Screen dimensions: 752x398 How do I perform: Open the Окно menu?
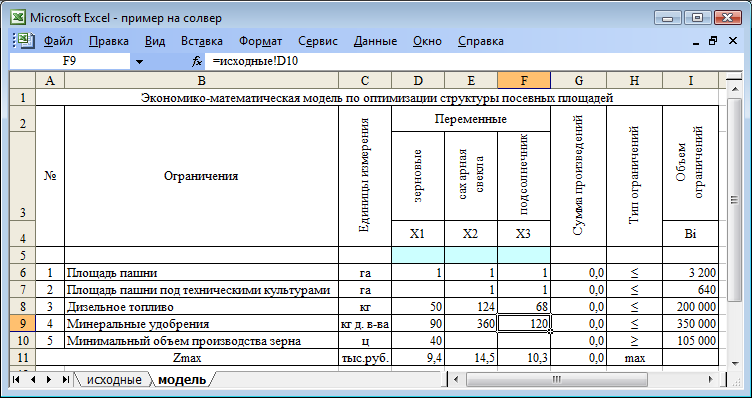tap(427, 41)
